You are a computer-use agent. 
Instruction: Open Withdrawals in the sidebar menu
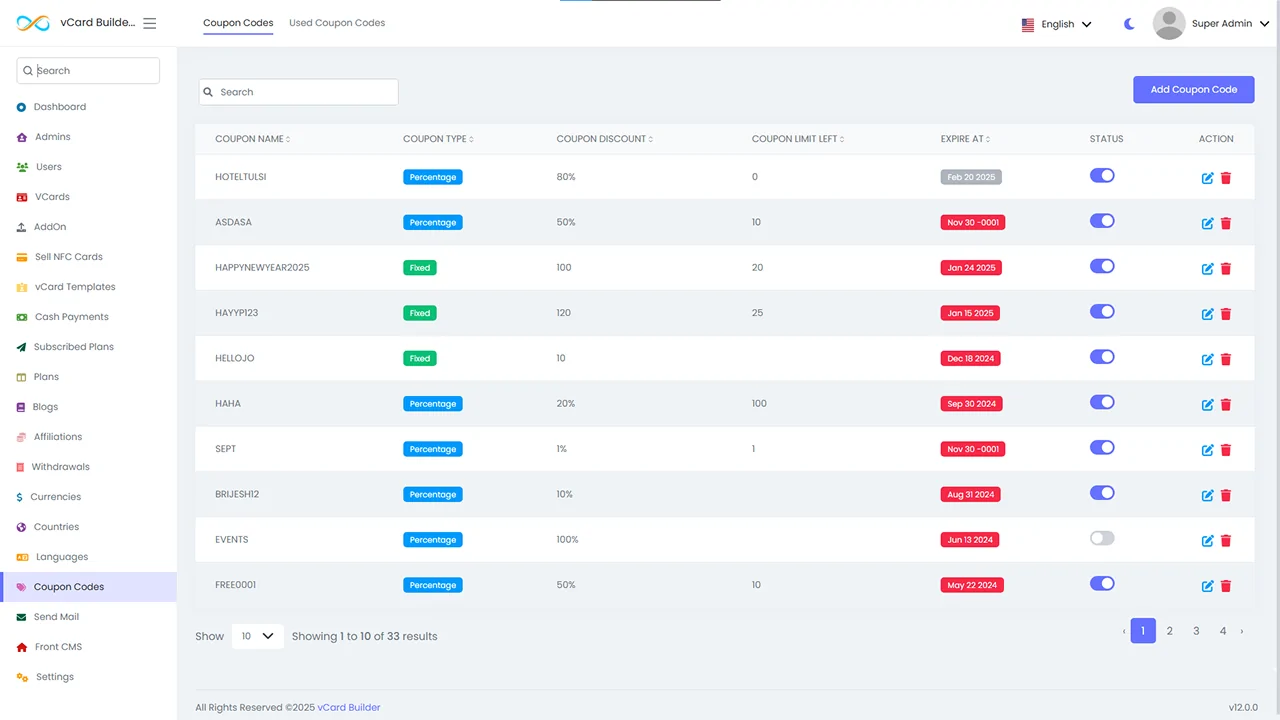coord(60,467)
